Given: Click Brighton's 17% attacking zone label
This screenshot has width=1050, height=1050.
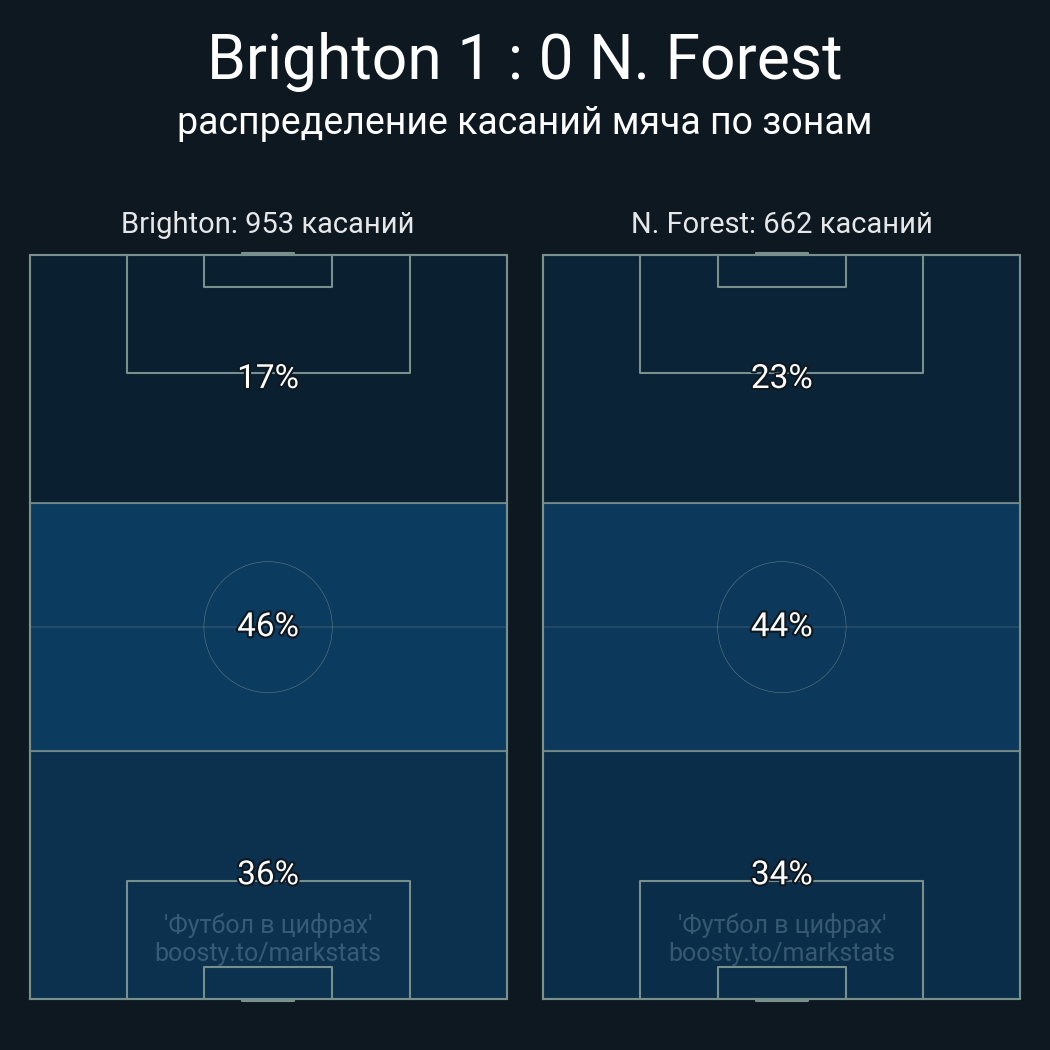Looking at the screenshot, I should 268,377.
